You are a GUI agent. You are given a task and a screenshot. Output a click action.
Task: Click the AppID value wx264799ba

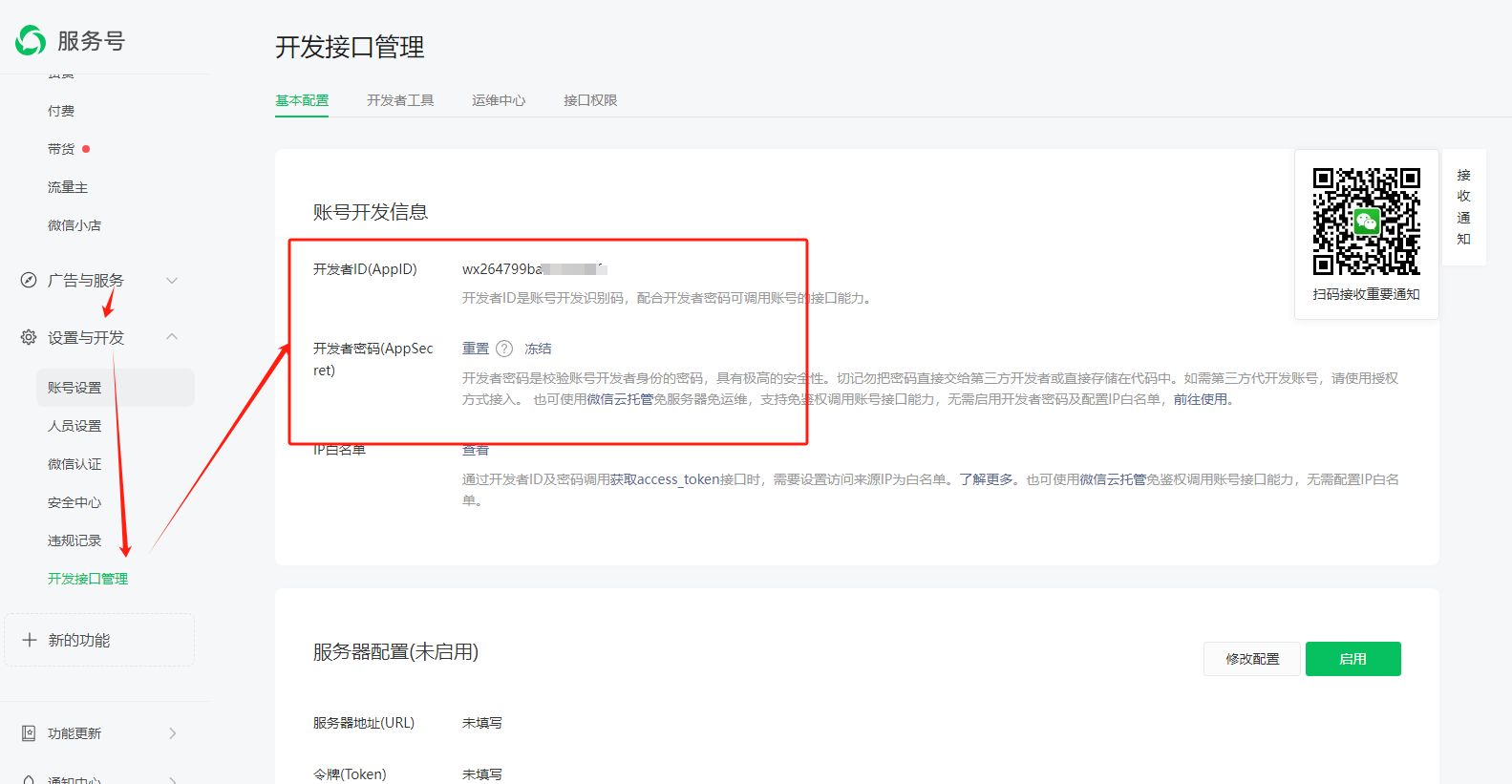(535, 269)
